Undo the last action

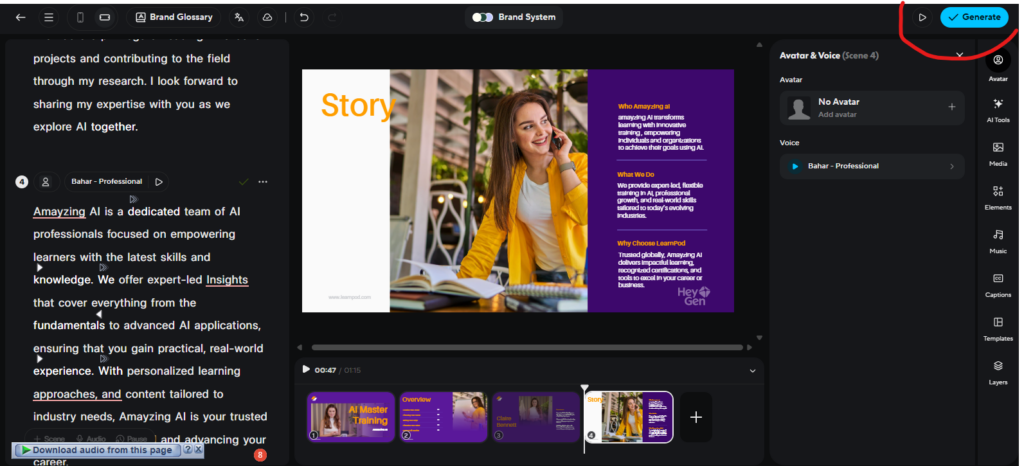[x=304, y=18]
